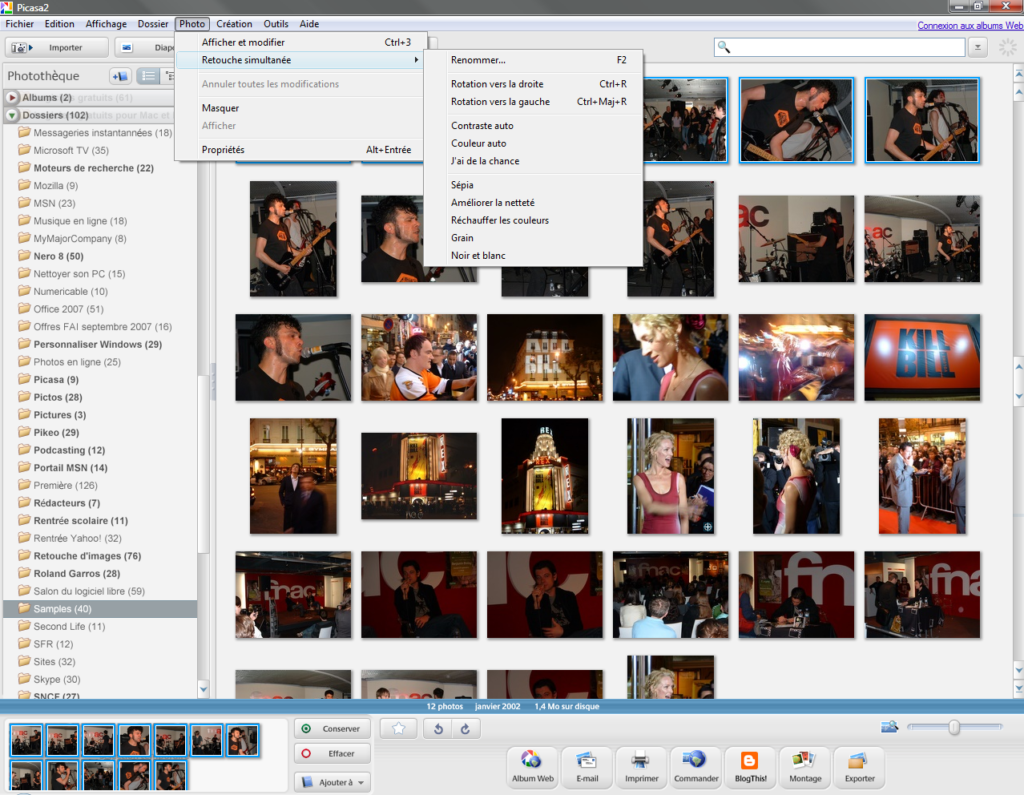Select Propriétés in the Photo menu
This screenshot has width=1024, height=795.
[x=300, y=150]
